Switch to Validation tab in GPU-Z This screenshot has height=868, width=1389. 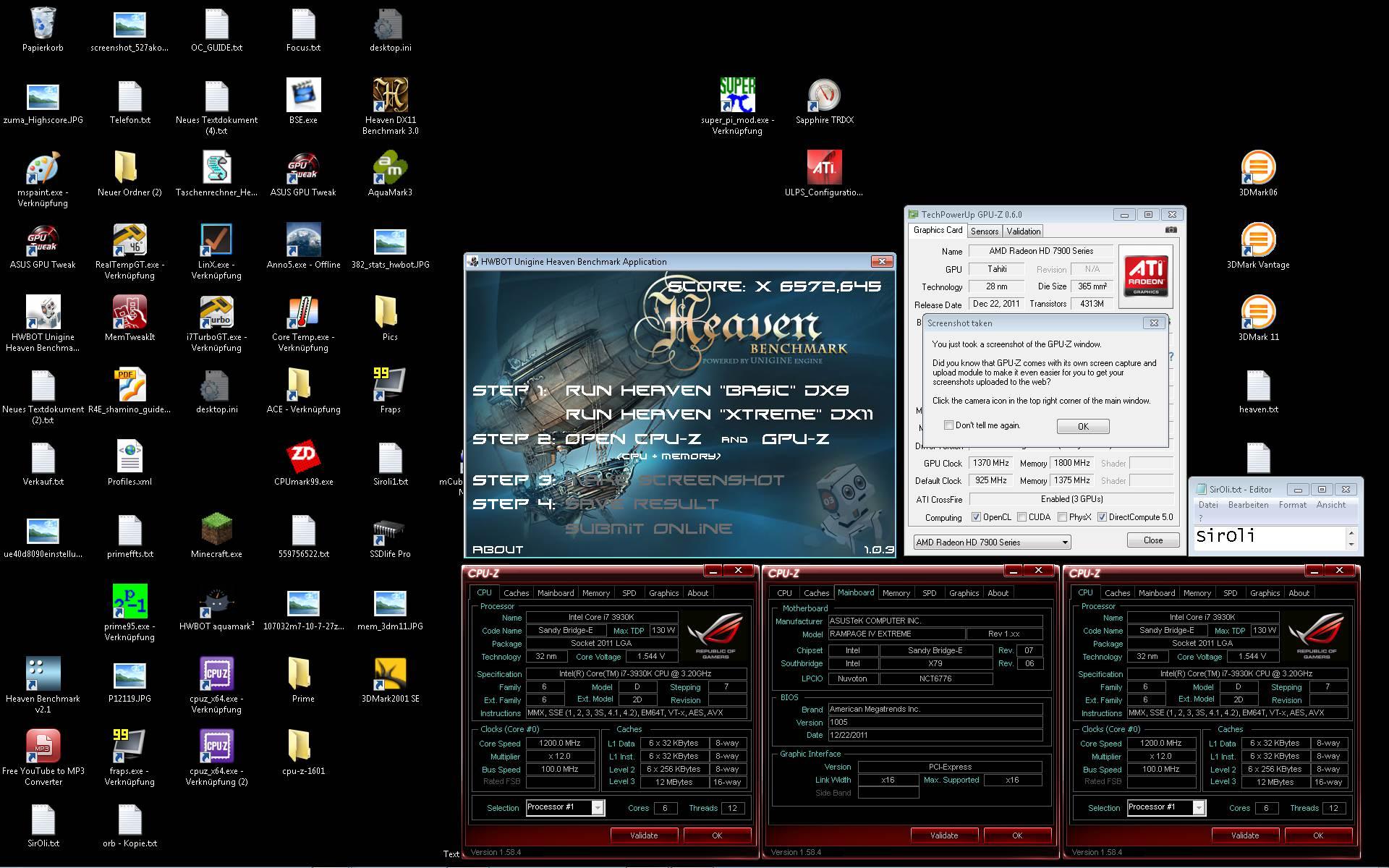point(1023,231)
